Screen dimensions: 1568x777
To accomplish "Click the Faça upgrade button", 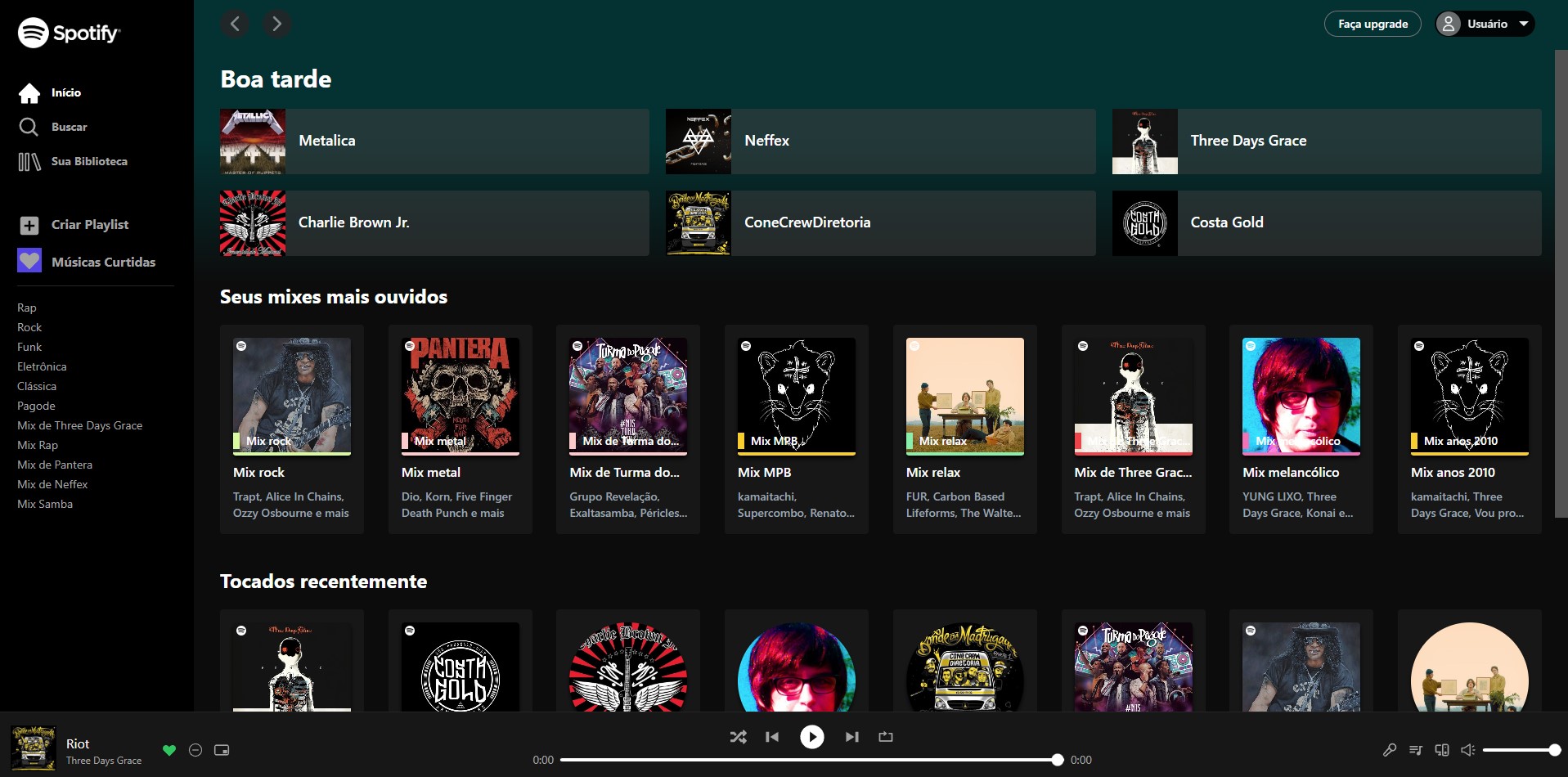I will click(x=1373, y=24).
